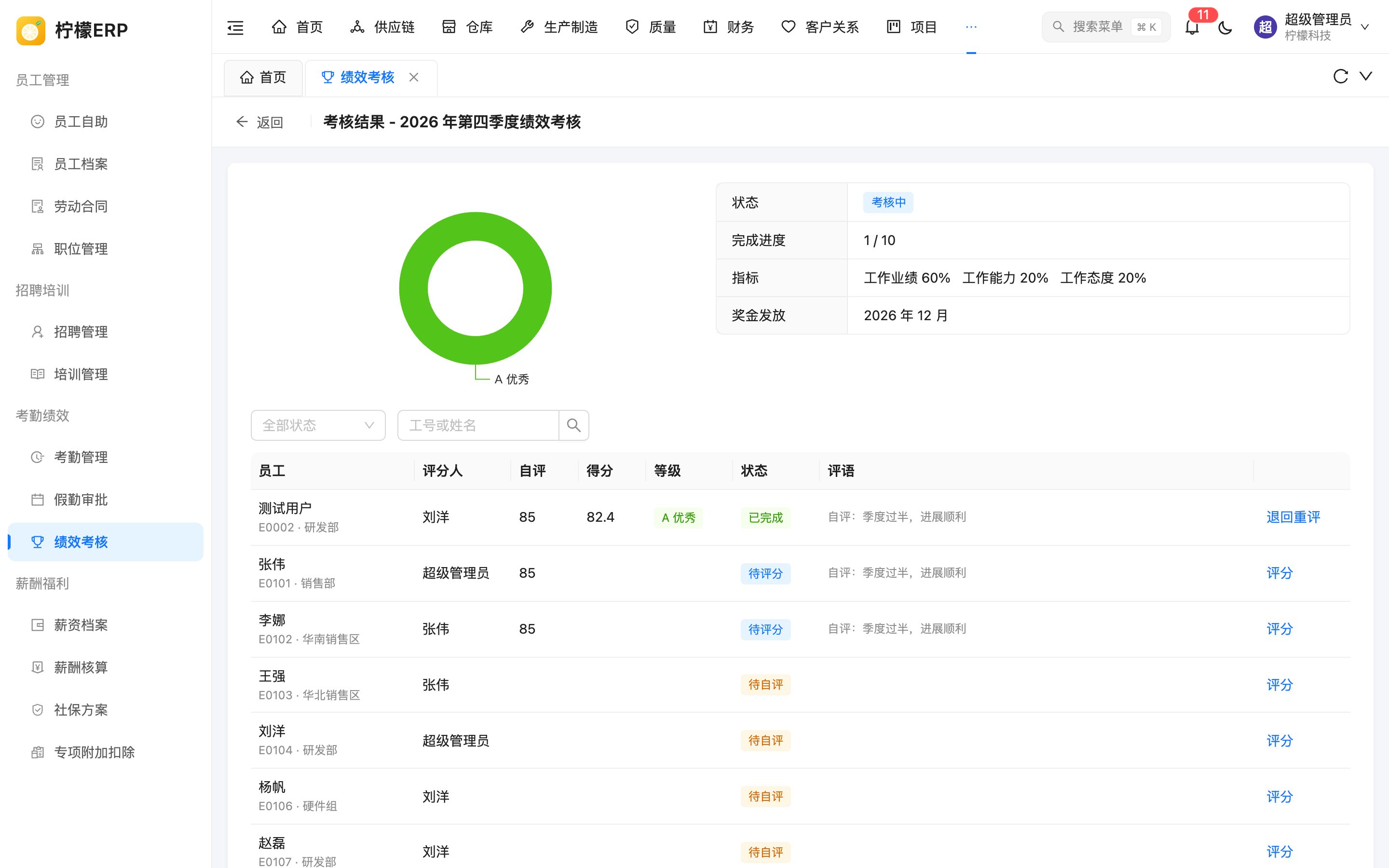Open 劳动合同 in sidebar

tap(106, 207)
